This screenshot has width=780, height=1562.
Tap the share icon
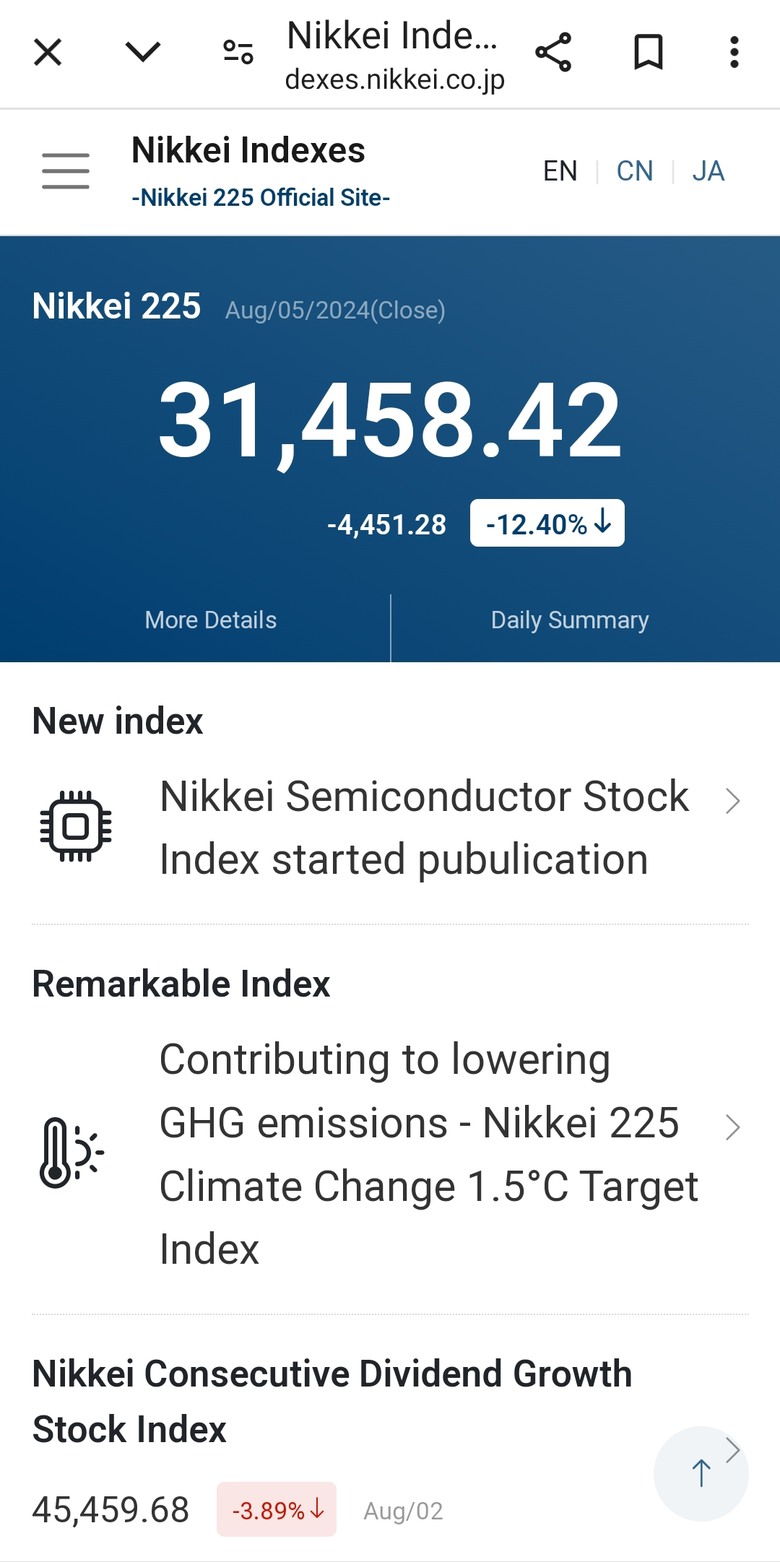553,52
